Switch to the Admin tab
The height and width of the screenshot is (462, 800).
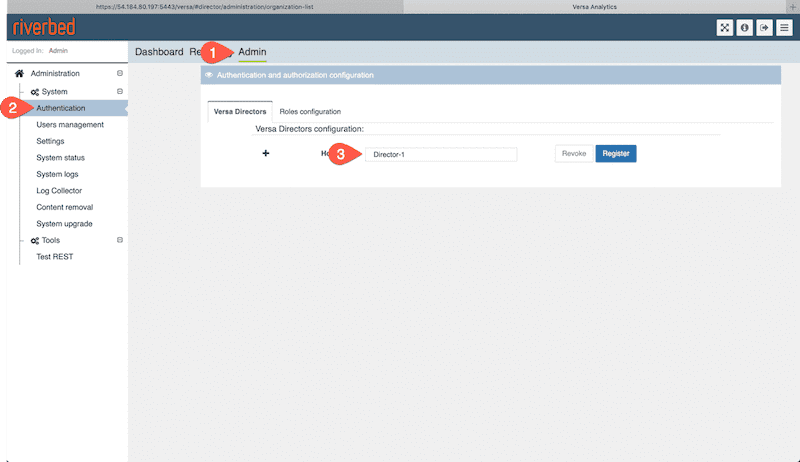pos(252,52)
